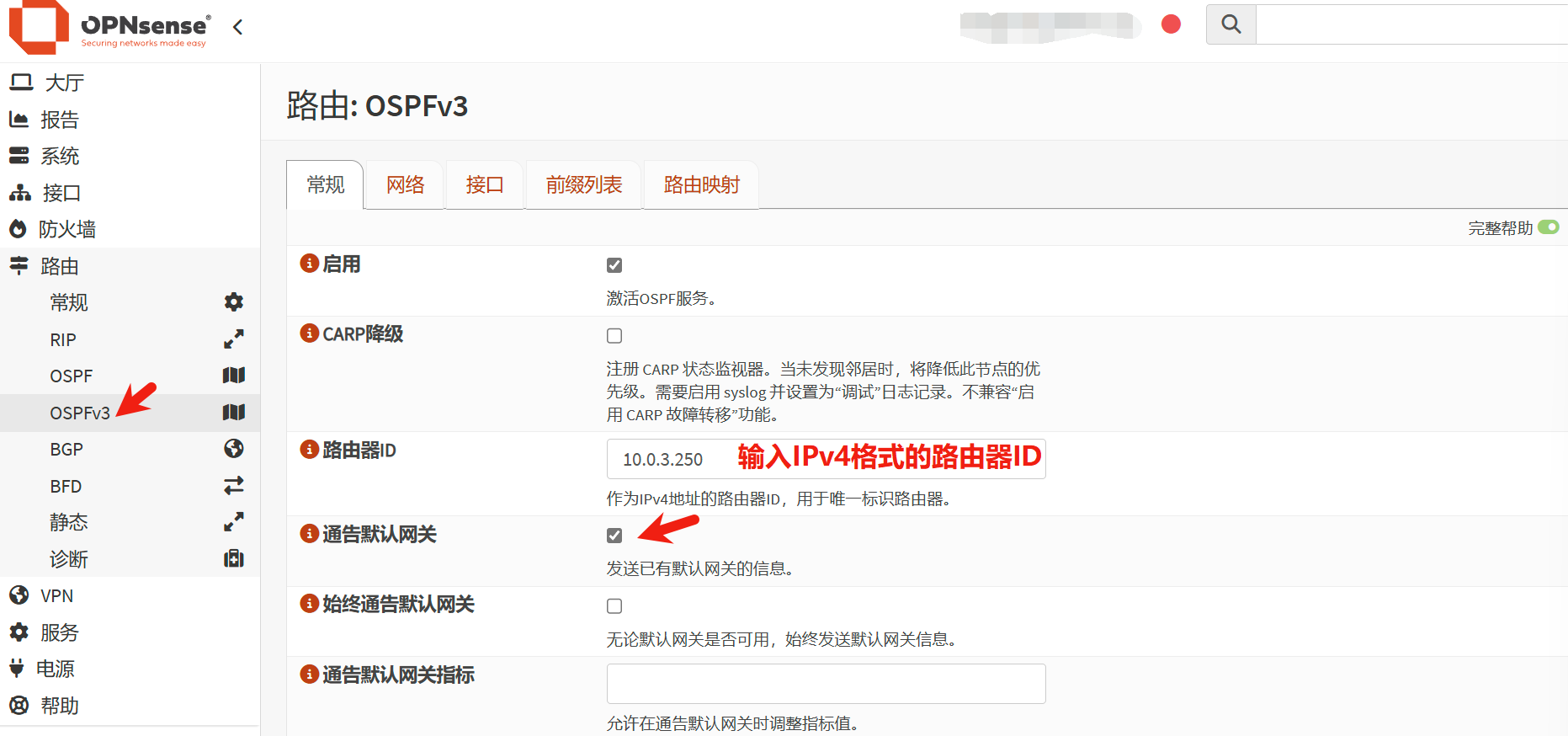
Task: Click the magnifier search icon in header
Action: (x=1230, y=24)
